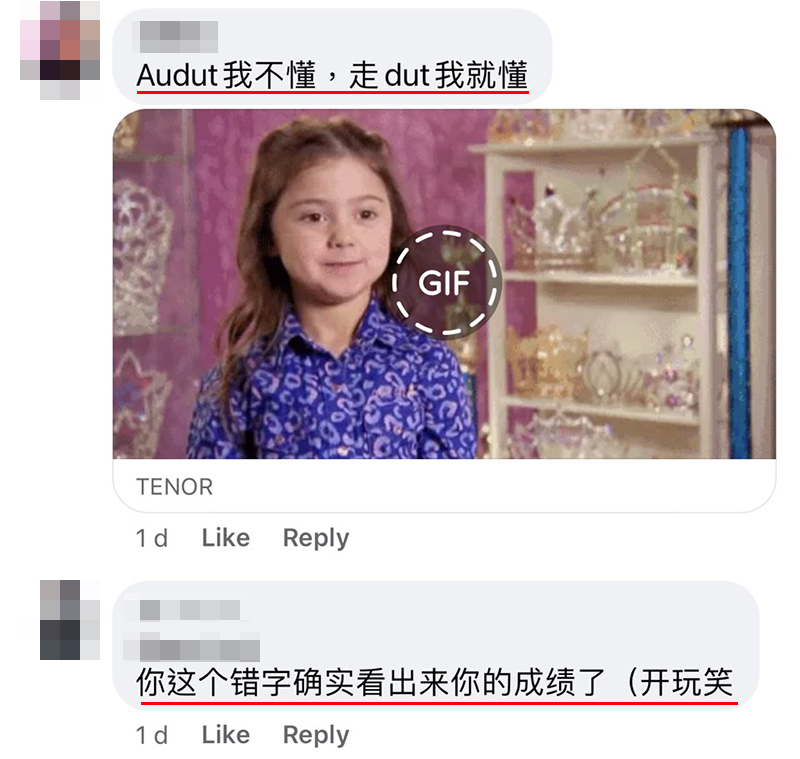The height and width of the screenshot is (759, 800).
Task: Open the '1 d' timestamp under the second comment
Action: tap(152, 736)
